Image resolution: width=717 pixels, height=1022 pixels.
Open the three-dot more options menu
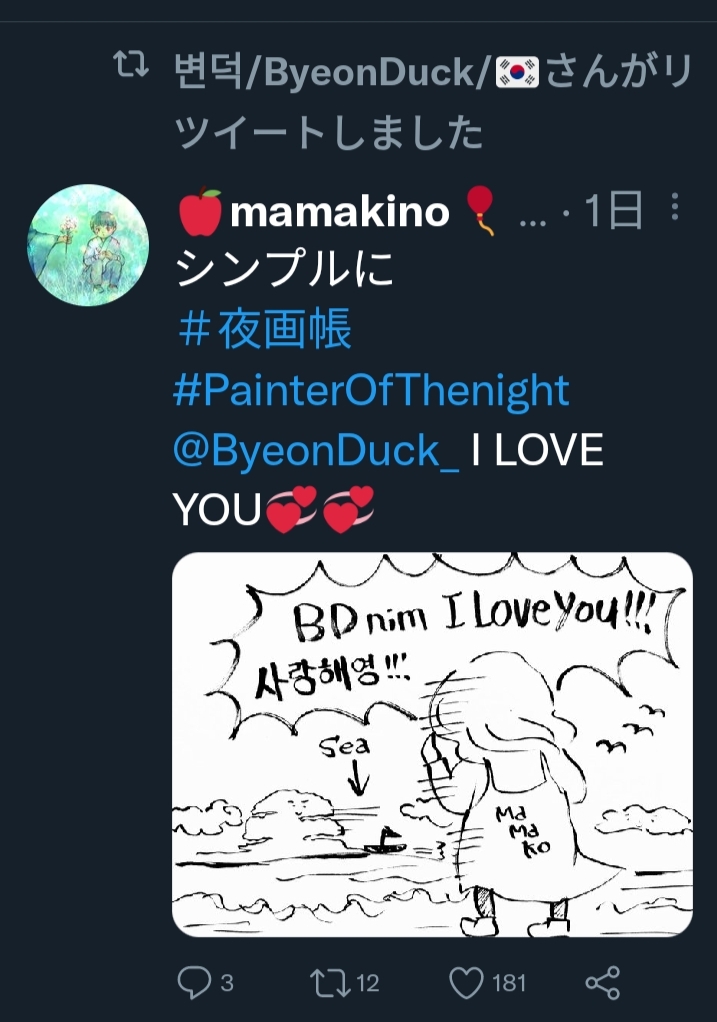click(x=675, y=207)
